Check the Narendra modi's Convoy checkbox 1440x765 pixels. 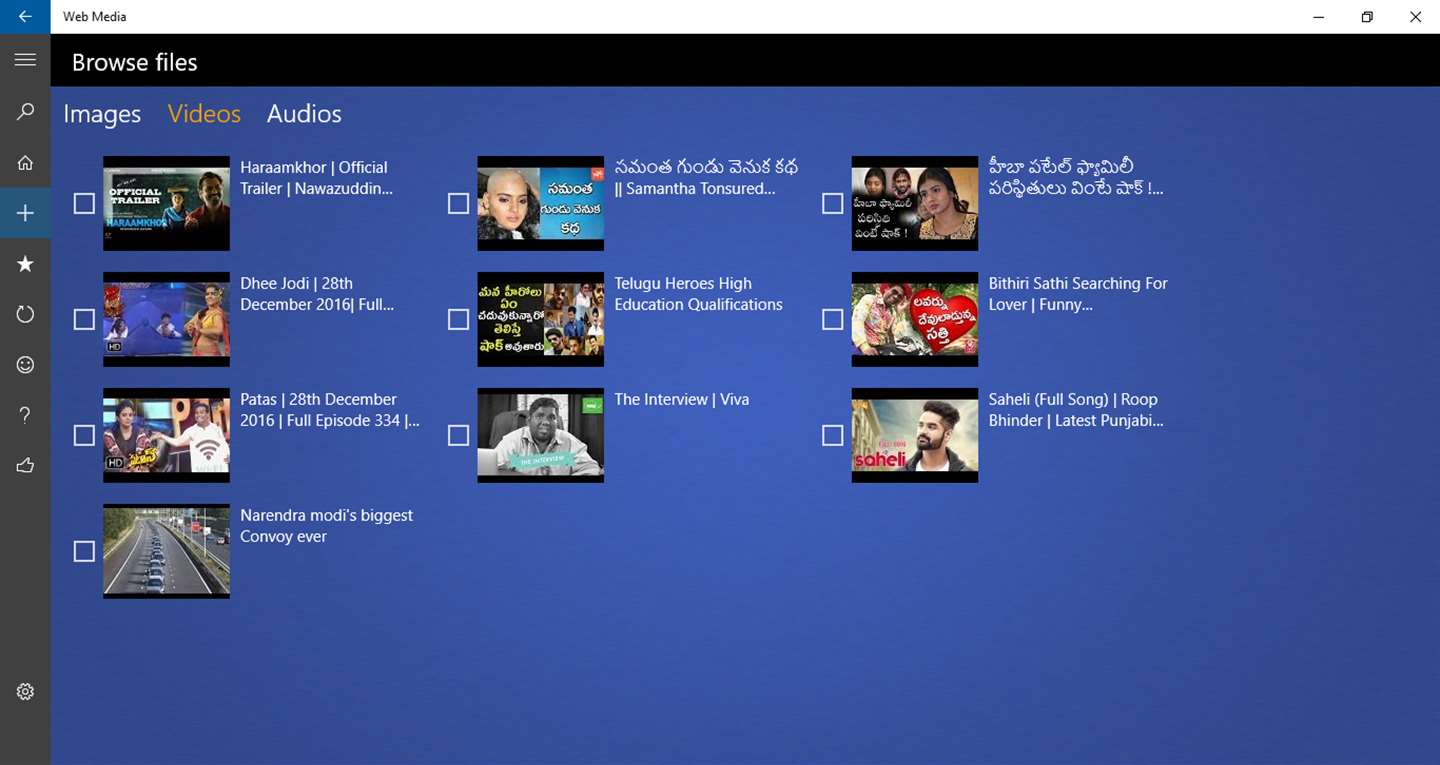click(84, 551)
